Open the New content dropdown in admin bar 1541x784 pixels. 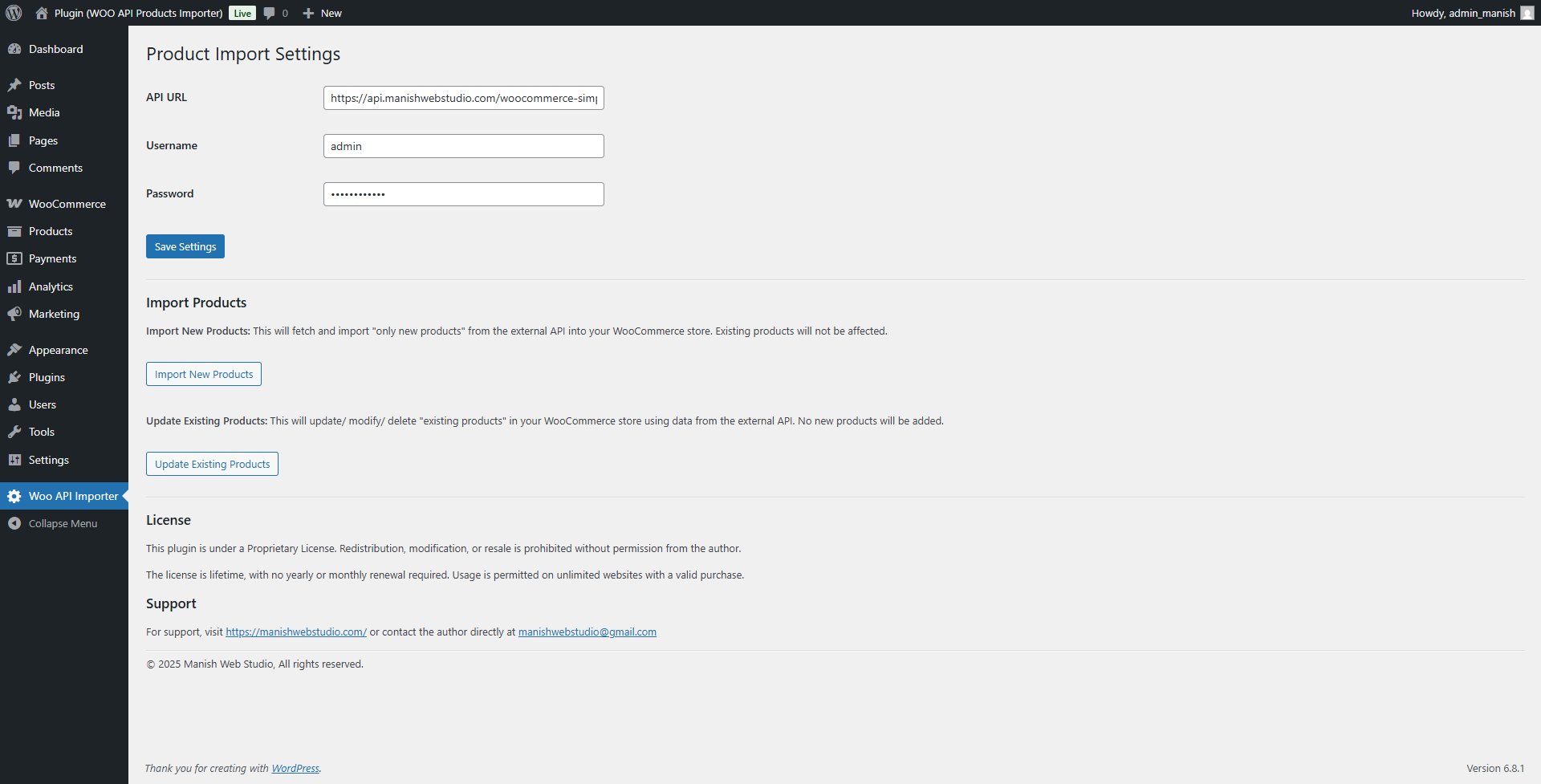tap(323, 13)
